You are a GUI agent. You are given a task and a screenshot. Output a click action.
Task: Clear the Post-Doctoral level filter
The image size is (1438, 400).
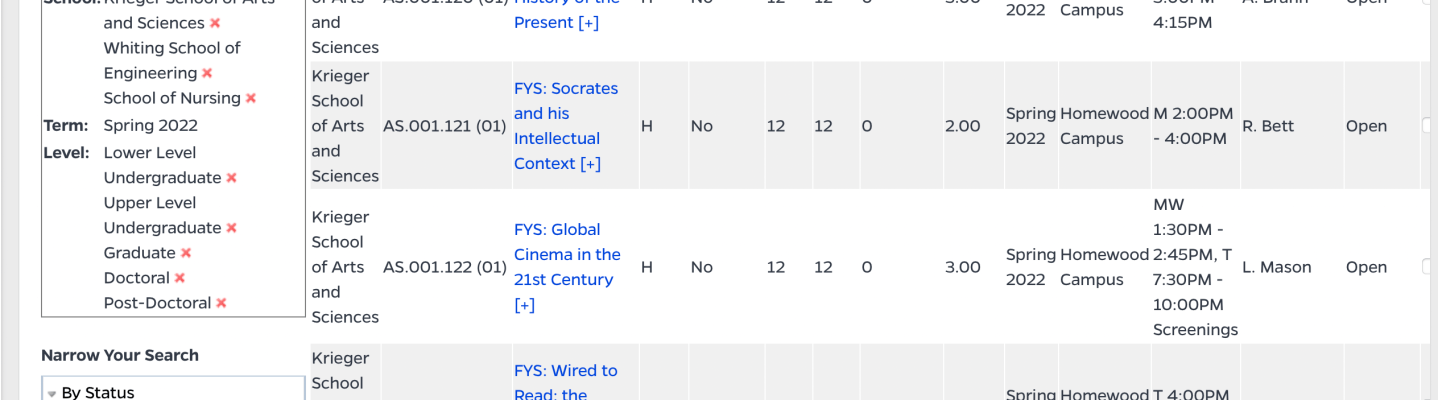click(x=221, y=303)
